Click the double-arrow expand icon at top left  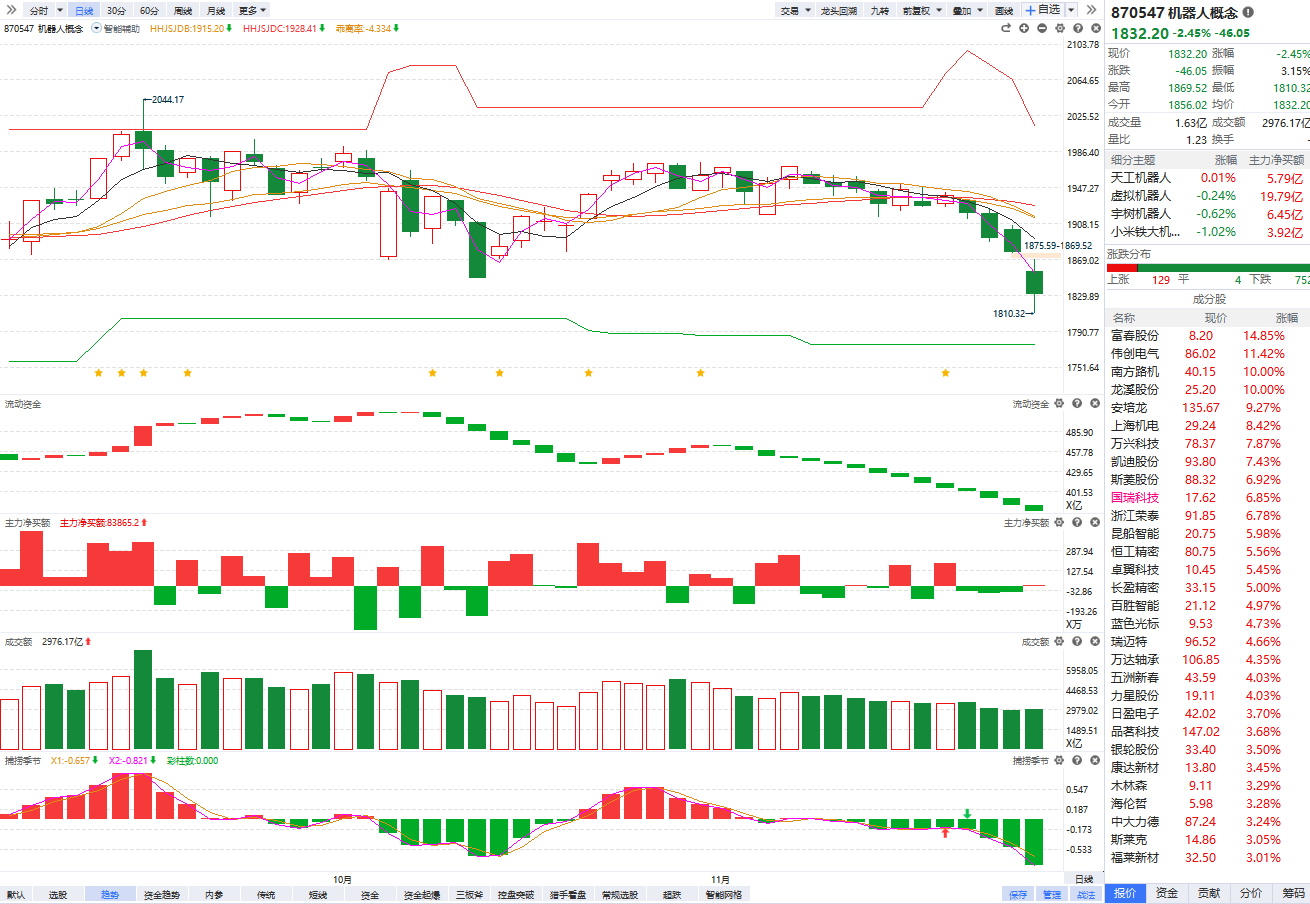11,10
